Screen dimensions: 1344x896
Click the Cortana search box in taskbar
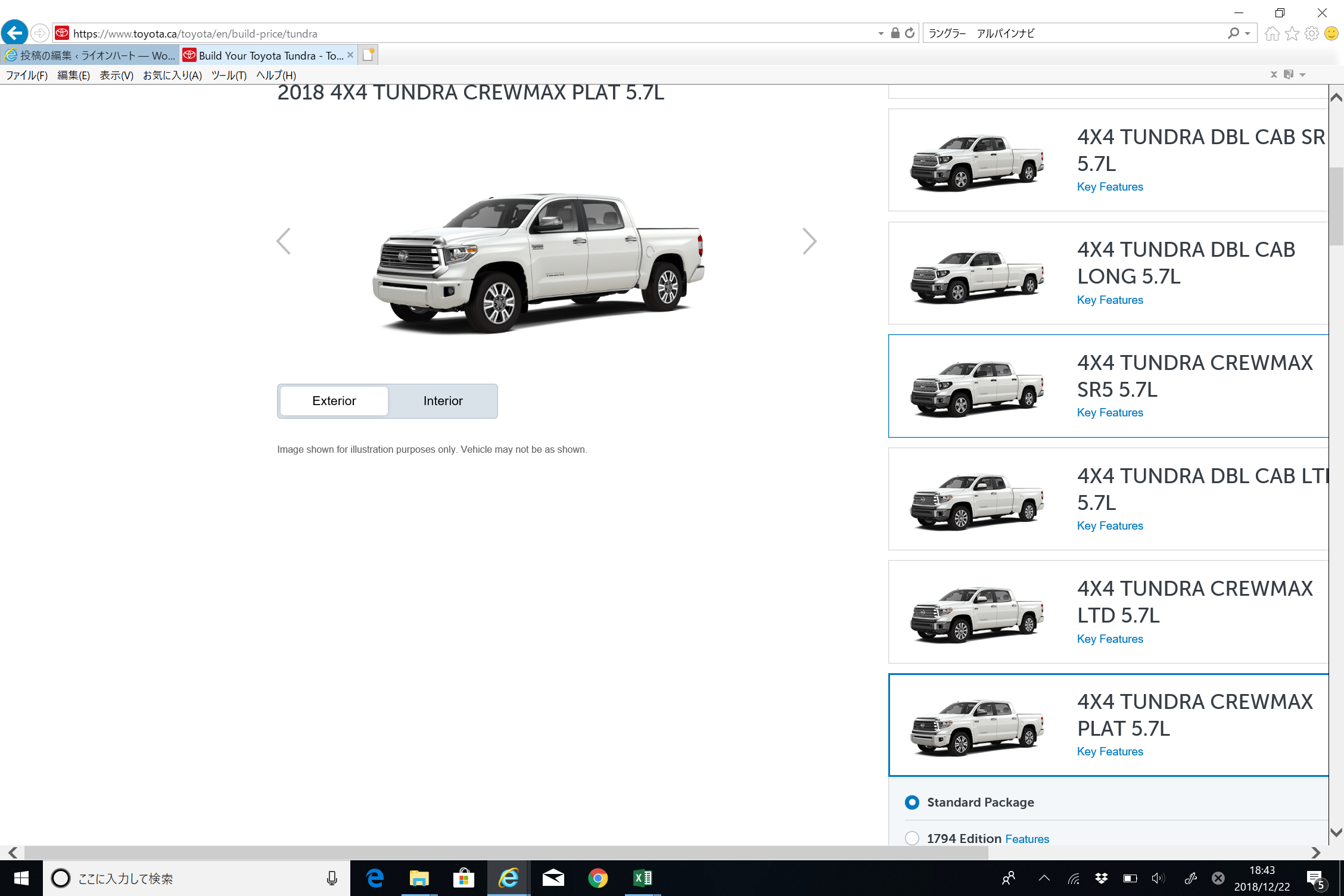tap(197, 878)
